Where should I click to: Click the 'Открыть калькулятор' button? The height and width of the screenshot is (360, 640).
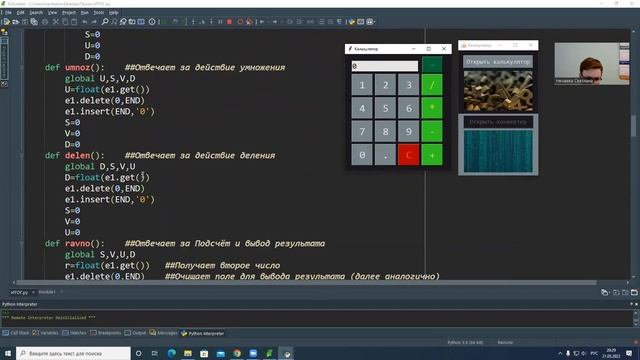[498, 62]
